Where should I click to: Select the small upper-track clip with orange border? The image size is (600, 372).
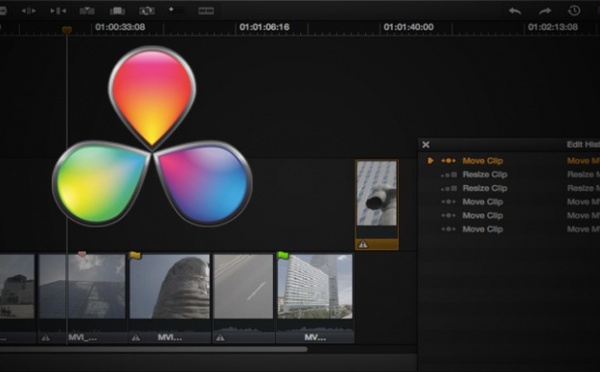tap(377, 205)
